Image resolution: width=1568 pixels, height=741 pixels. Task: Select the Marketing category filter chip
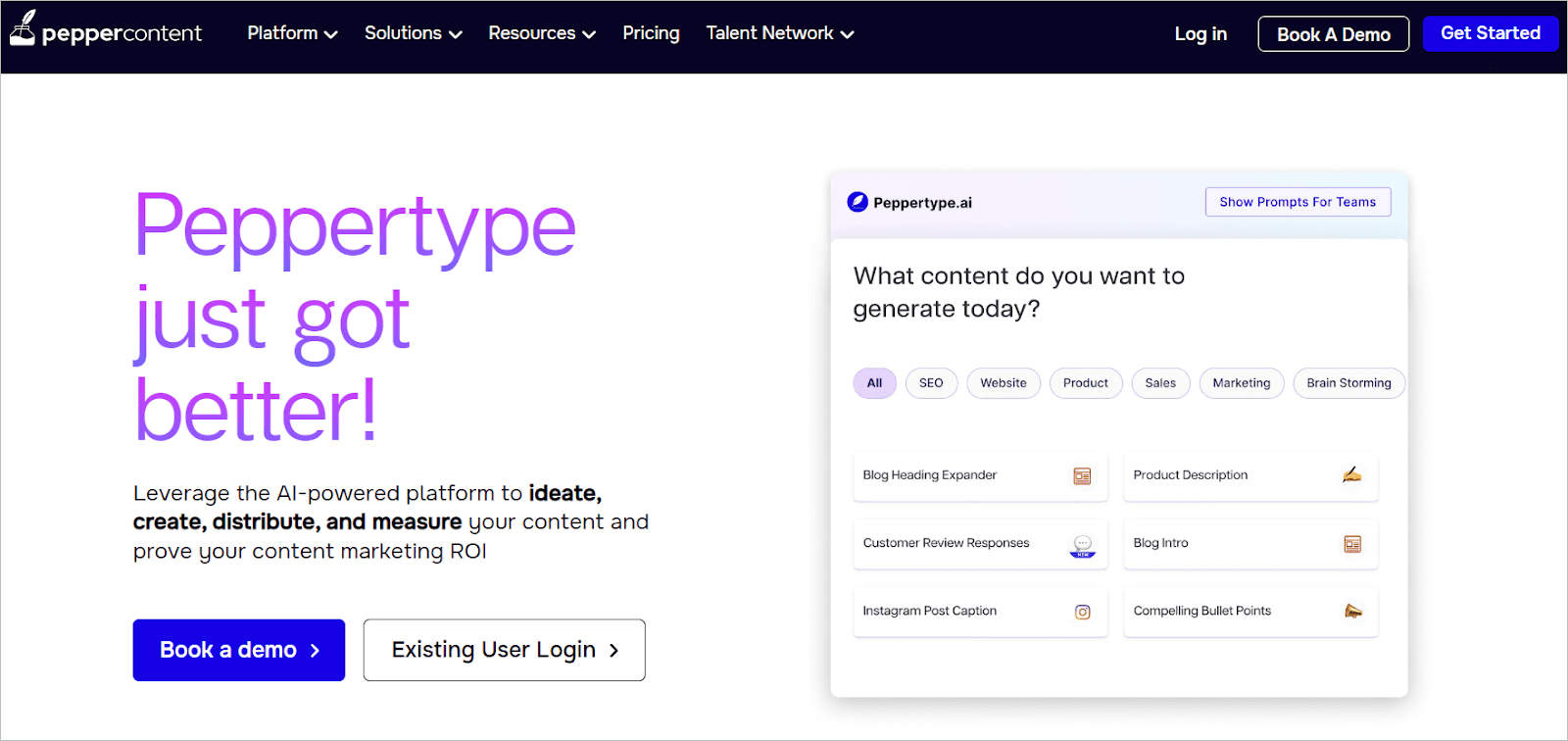click(x=1241, y=383)
